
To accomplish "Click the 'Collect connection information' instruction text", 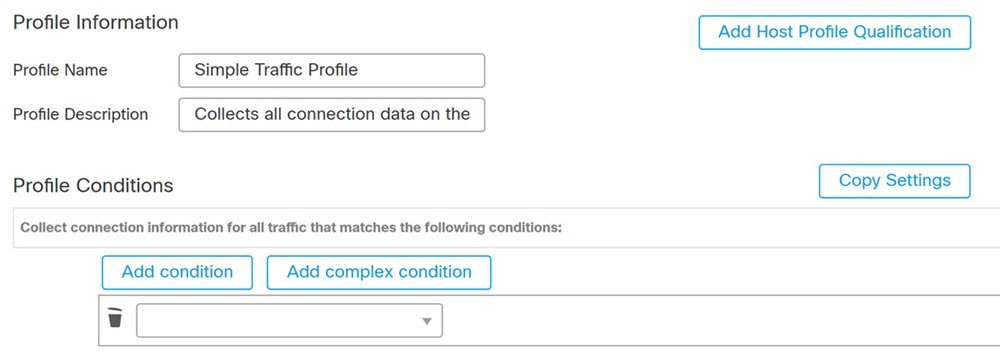I will 291,228.
